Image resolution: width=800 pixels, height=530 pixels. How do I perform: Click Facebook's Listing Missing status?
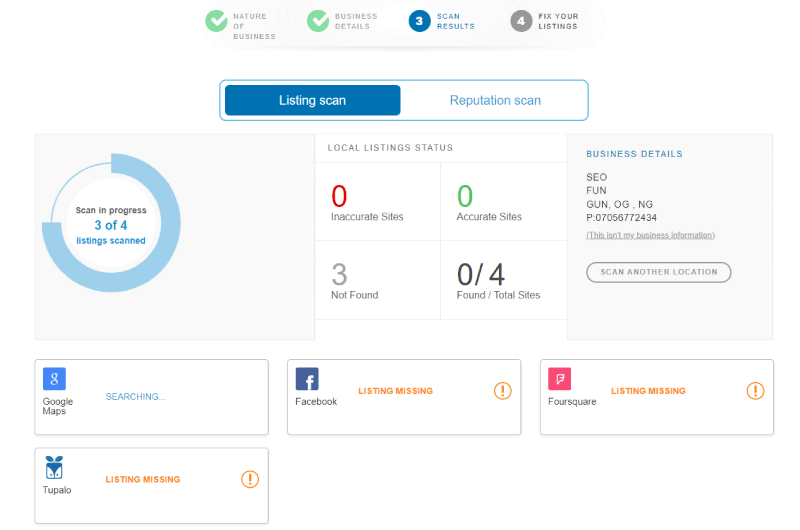[395, 391]
